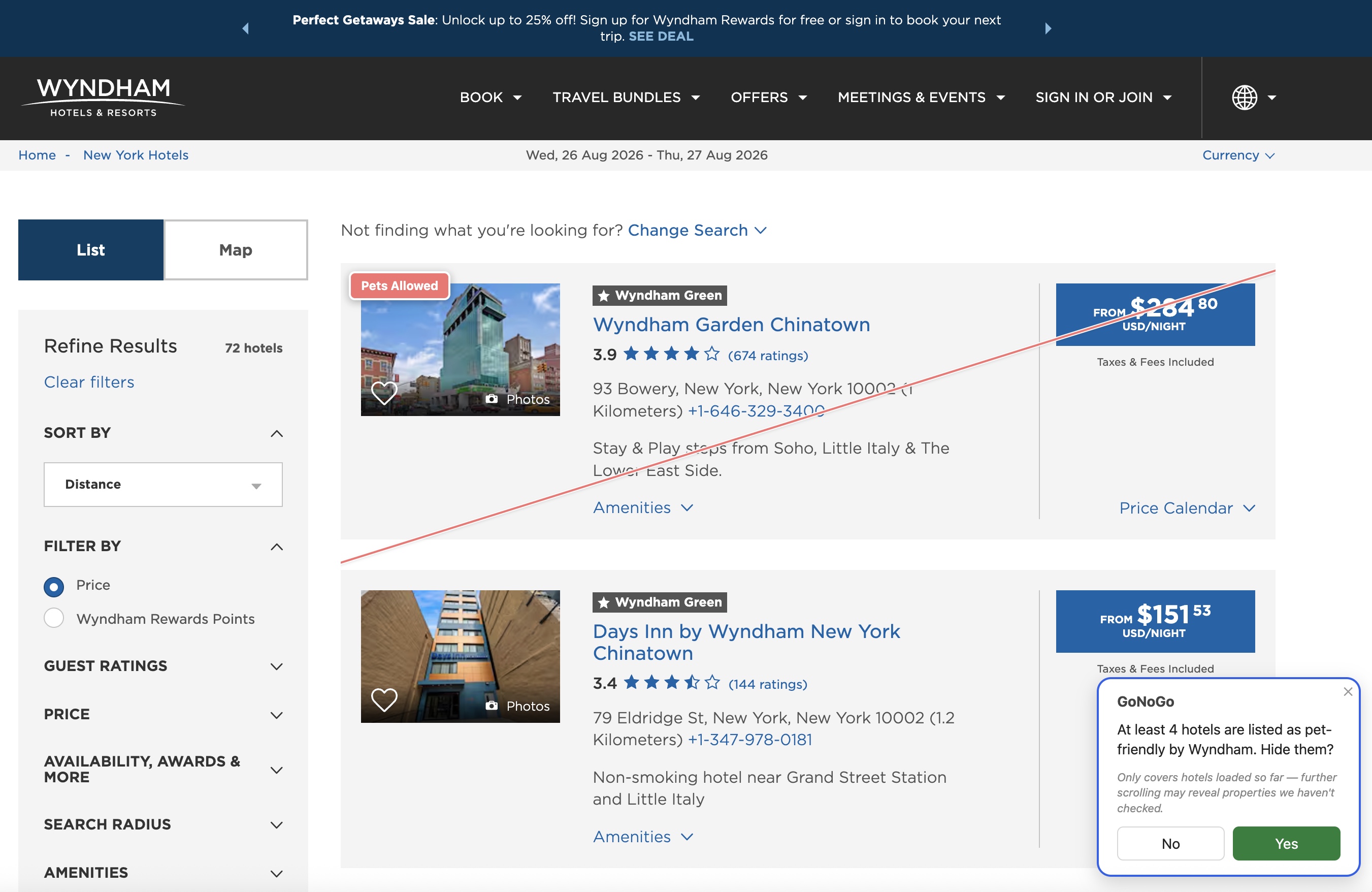This screenshot has width=1372, height=892.
Task: Click Wyndham Green badge on Days Inn
Action: 660,602
